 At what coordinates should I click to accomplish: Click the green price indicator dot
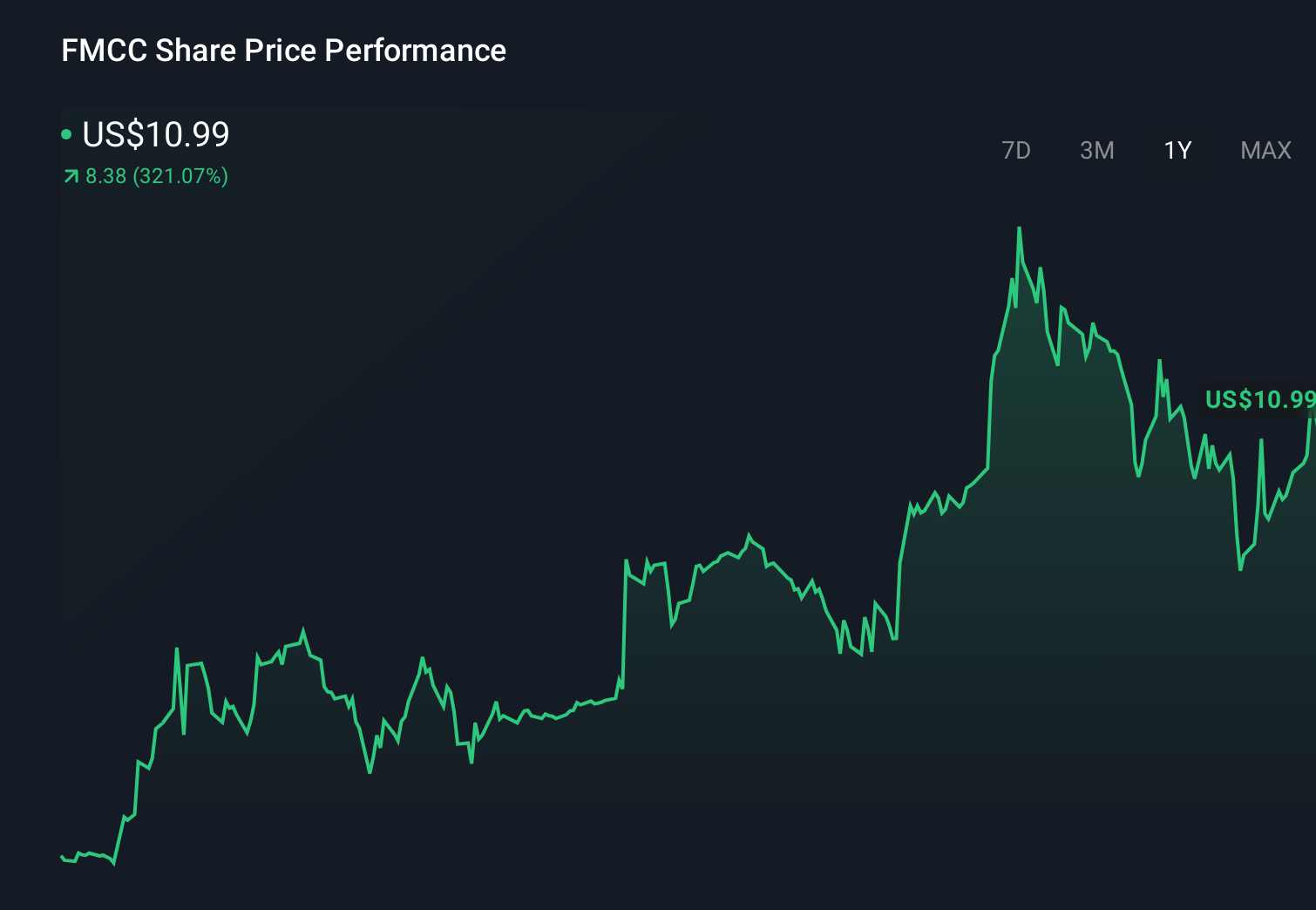coord(68,134)
